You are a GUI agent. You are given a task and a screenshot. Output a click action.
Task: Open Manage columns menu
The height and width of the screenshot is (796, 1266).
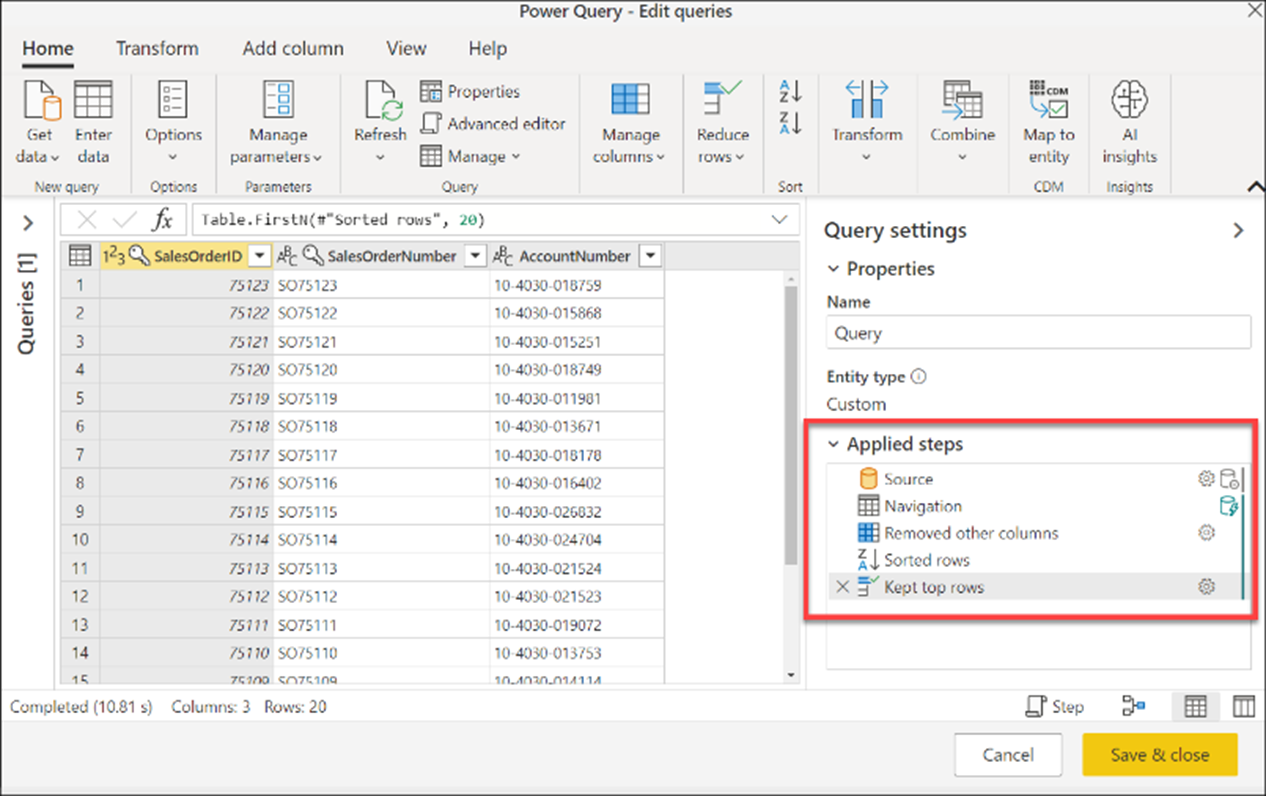coord(630,123)
